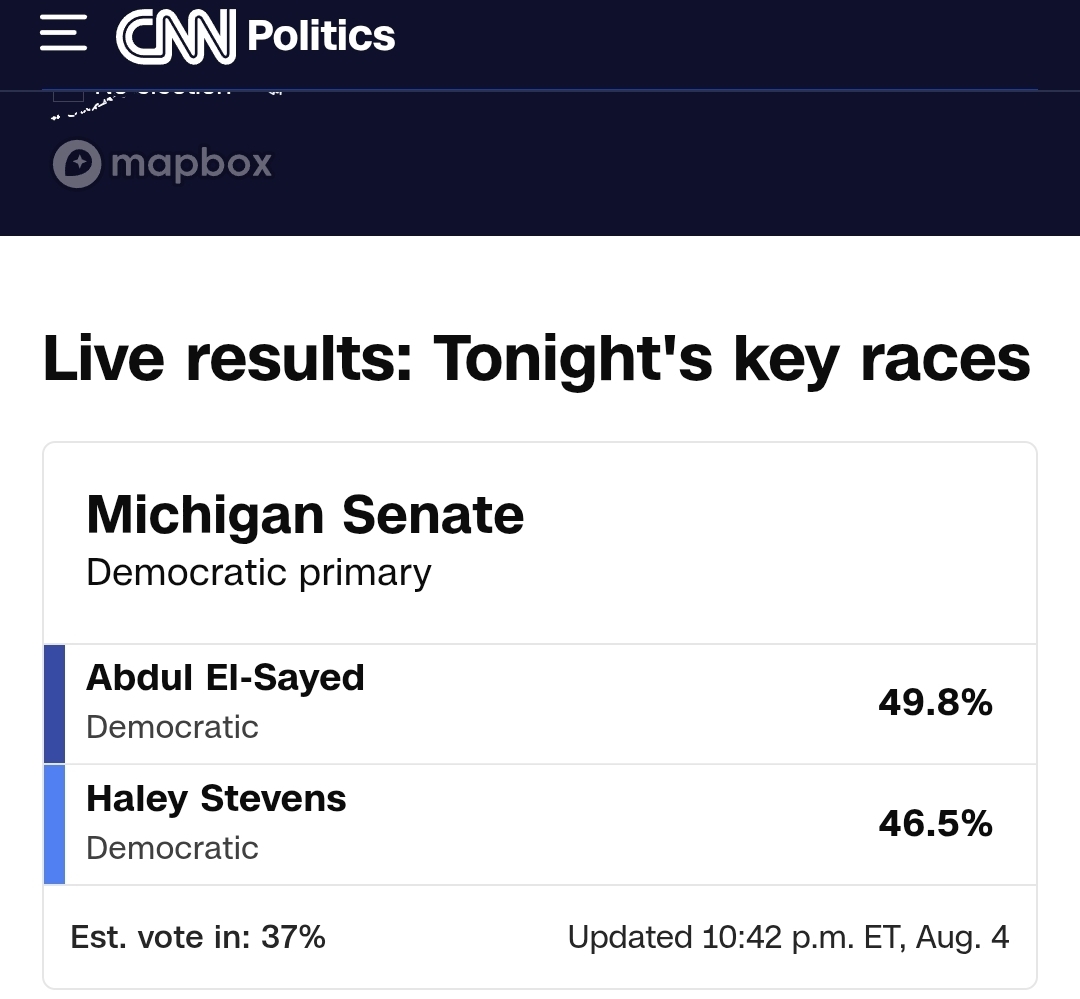Open the hamburger navigation menu

tap(63, 34)
